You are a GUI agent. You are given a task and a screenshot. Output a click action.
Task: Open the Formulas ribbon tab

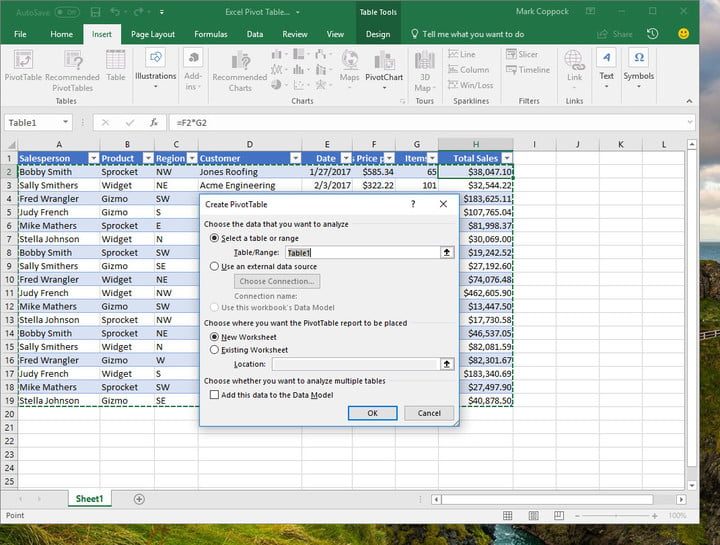pos(210,34)
